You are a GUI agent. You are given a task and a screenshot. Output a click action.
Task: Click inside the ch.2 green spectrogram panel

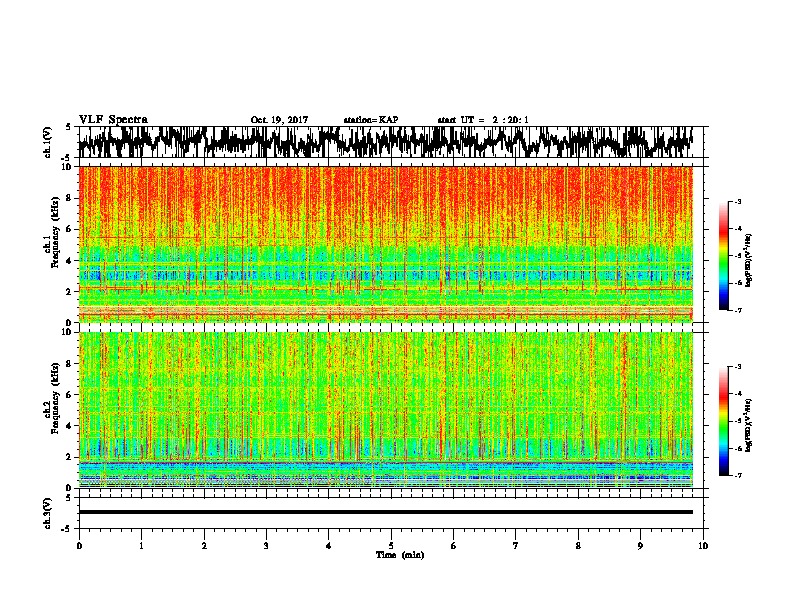pyautogui.click(x=386, y=410)
